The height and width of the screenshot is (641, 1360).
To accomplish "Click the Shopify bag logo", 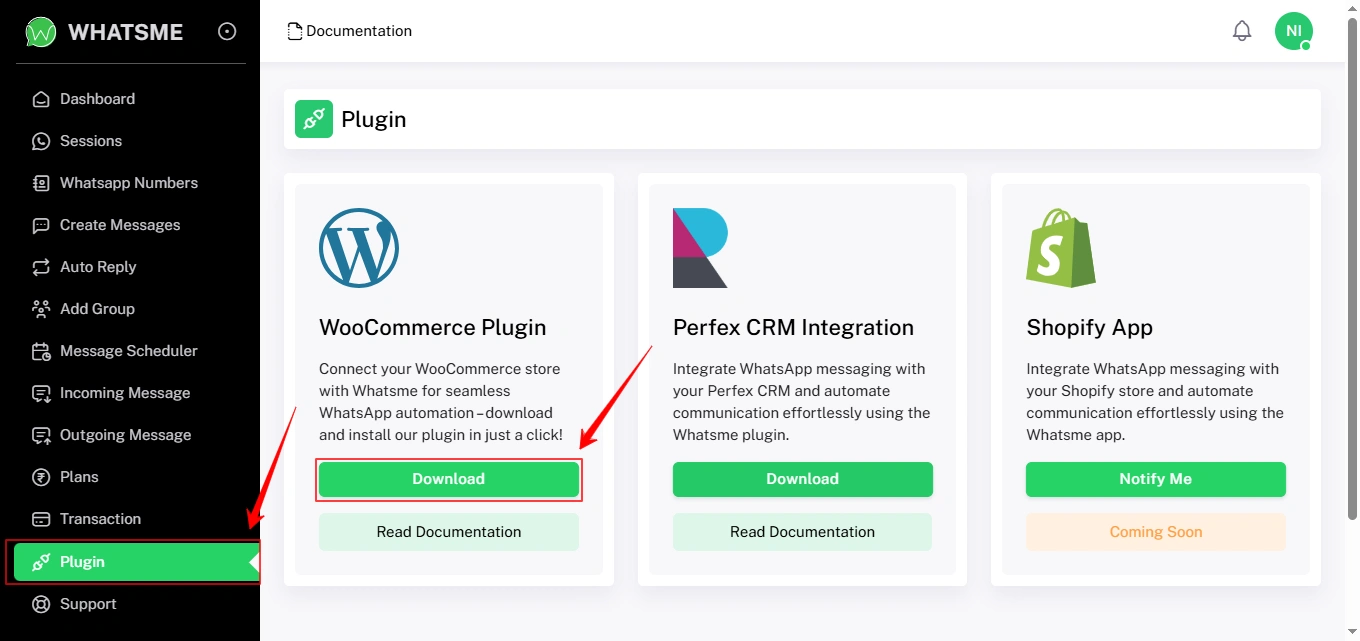I will point(1060,248).
